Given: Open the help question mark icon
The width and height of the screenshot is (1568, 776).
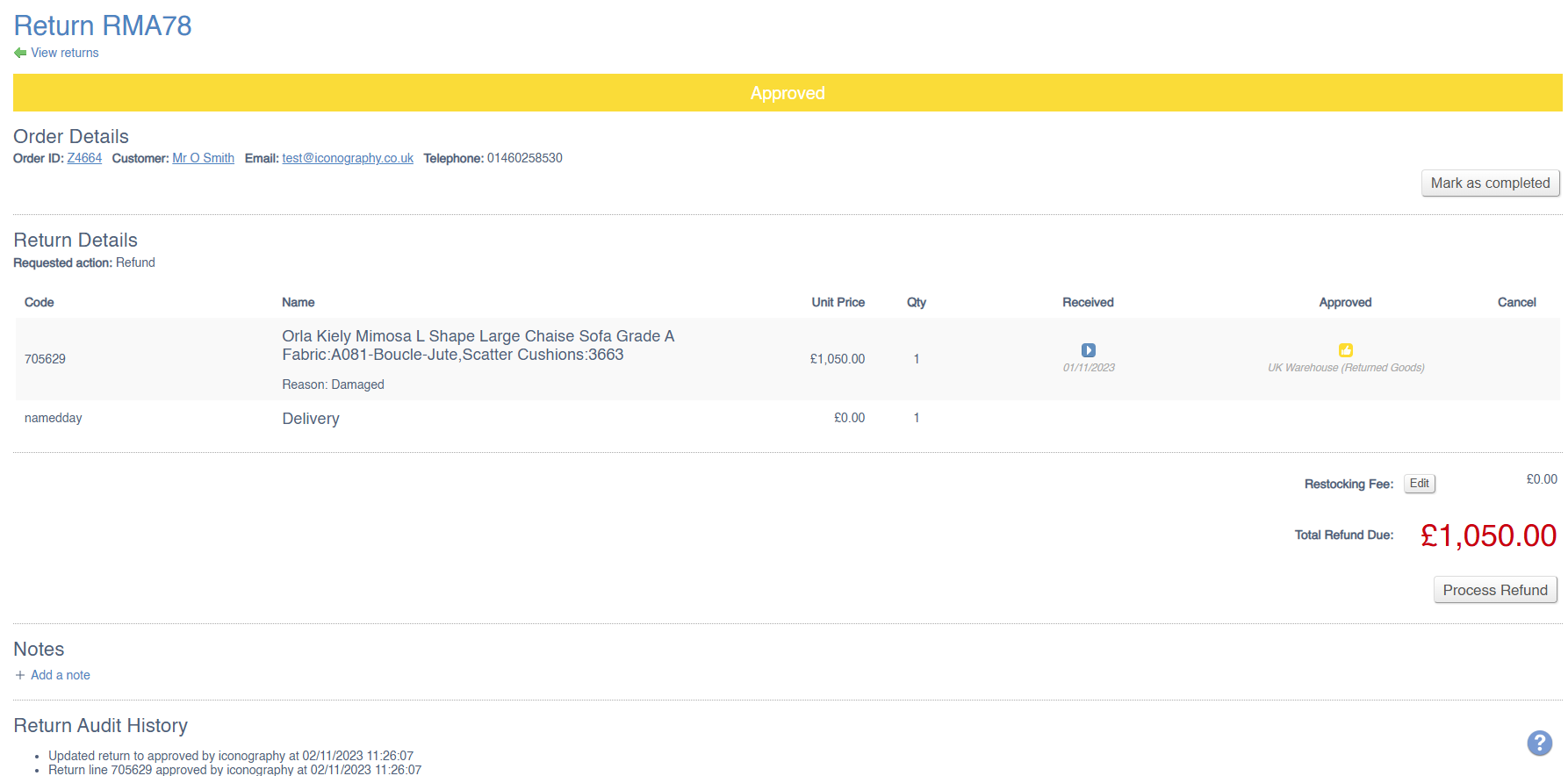Looking at the screenshot, I should 1539,744.
